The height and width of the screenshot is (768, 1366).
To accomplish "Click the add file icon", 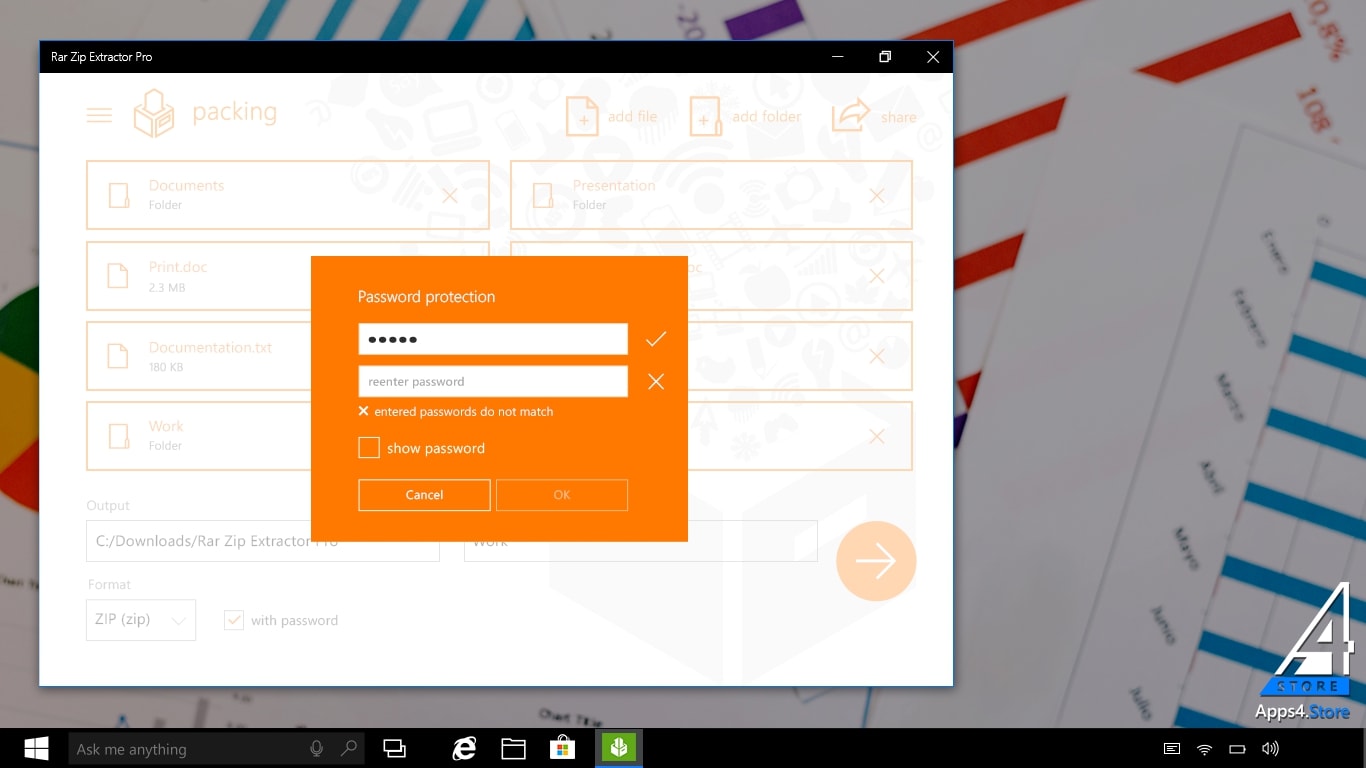I will click(582, 116).
